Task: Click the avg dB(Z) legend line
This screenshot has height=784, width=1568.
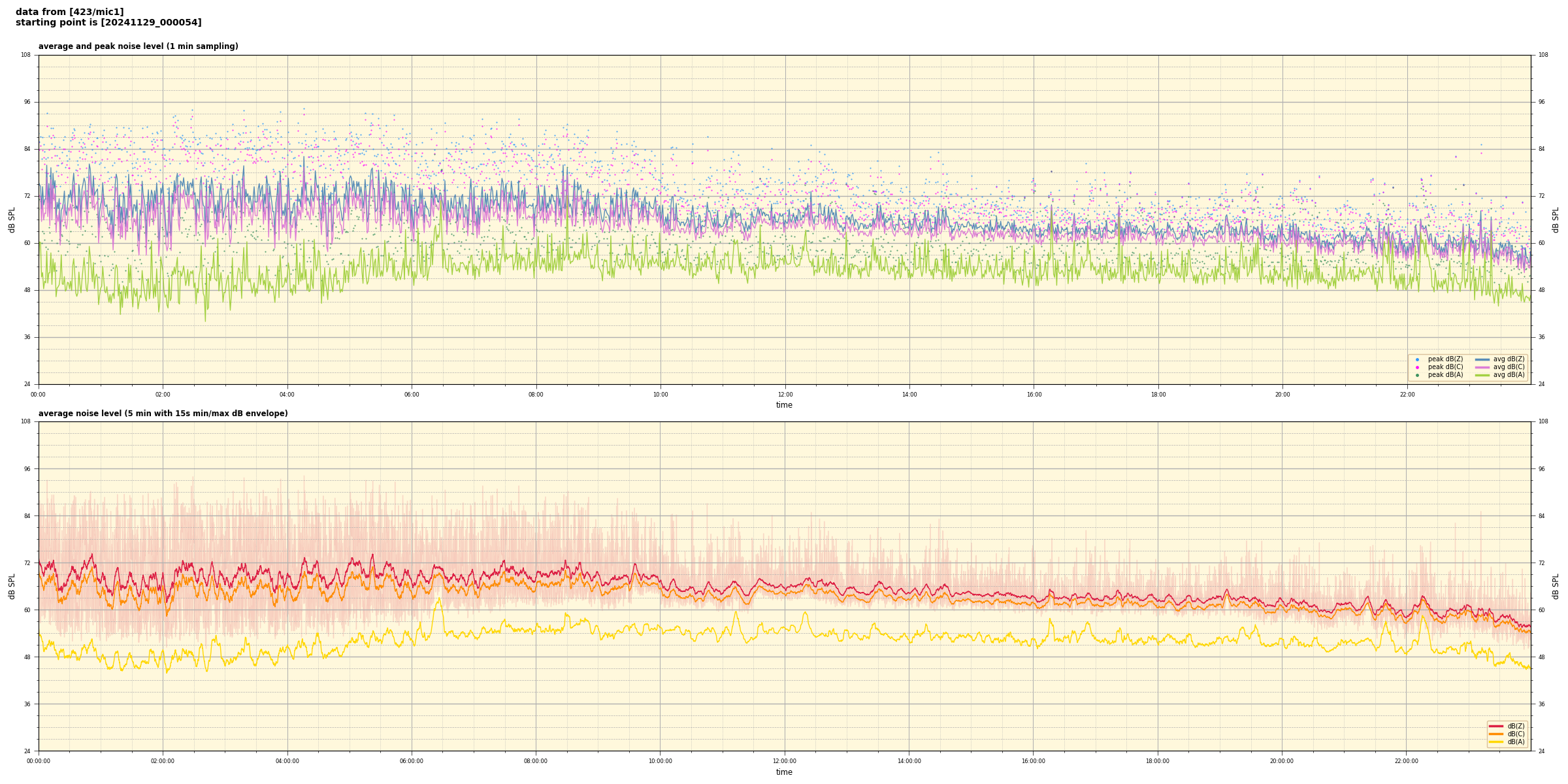Action: [x=1482, y=359]
